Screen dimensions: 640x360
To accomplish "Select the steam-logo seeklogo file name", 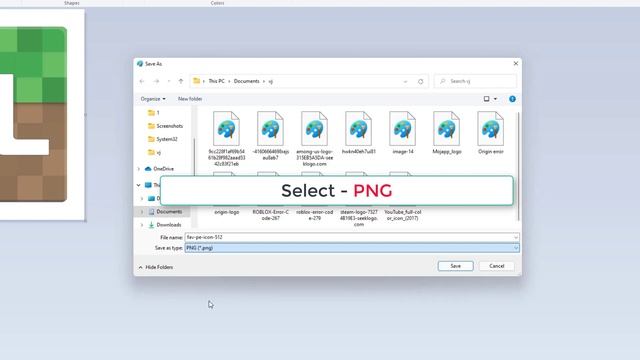I will [359, 218].
